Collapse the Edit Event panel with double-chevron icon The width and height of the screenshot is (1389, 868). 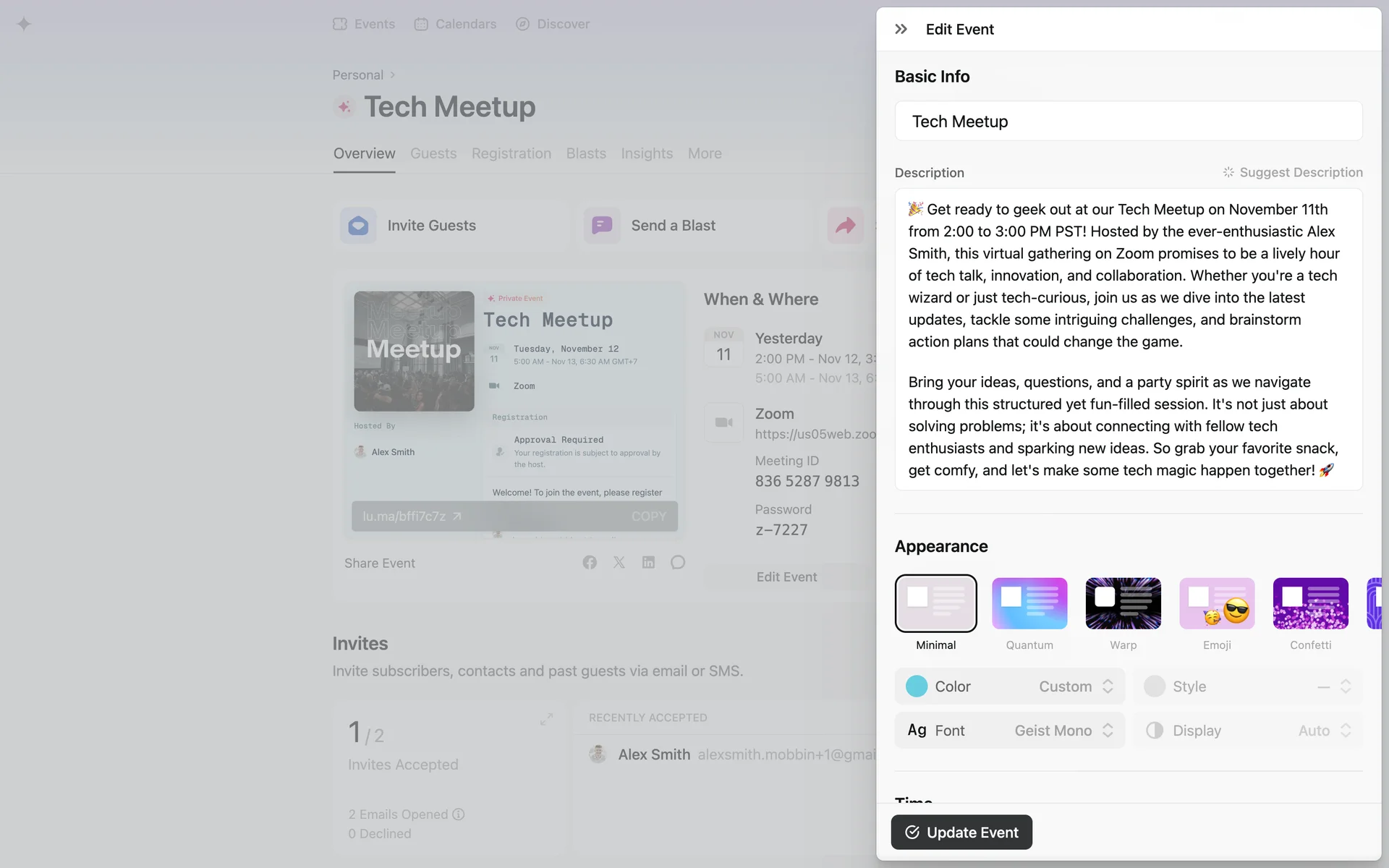tap(901, 29)
